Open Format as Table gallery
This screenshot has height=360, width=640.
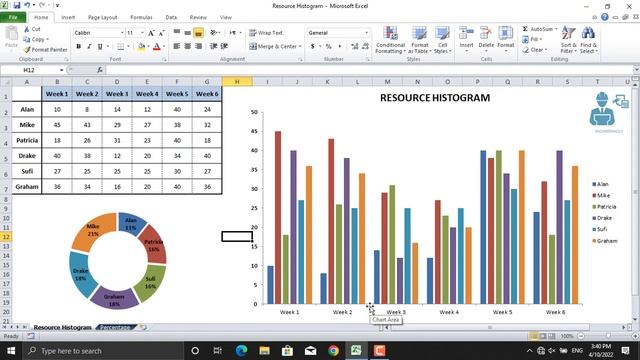(x=420, y=40)
